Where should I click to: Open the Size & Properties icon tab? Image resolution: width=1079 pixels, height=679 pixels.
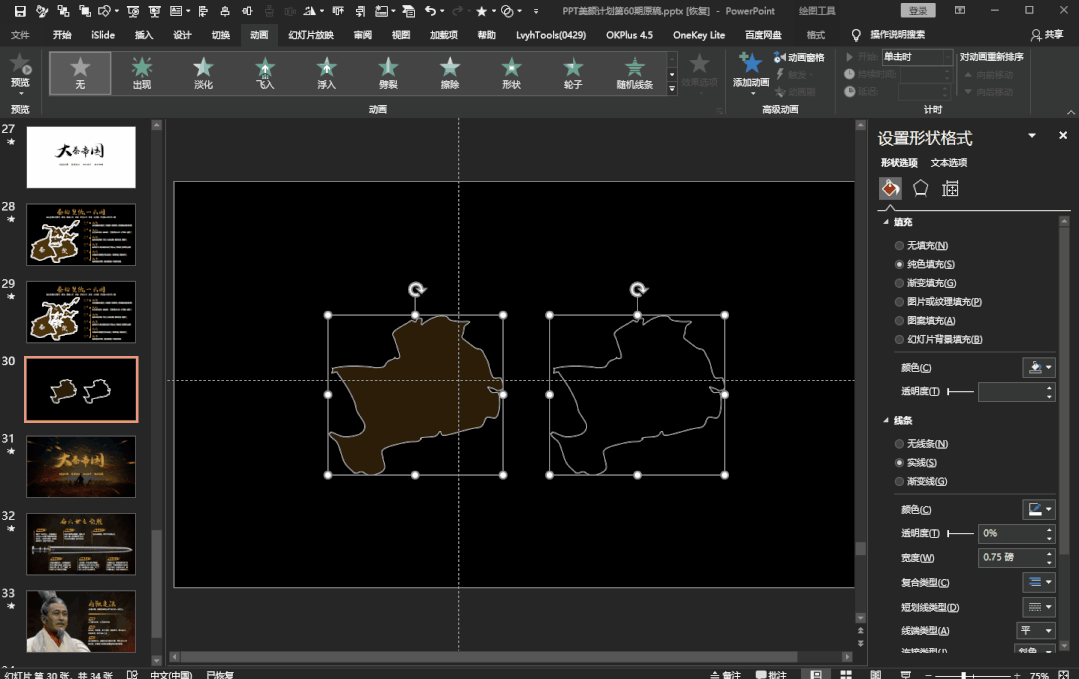pyautogui.click(x=950, y=188)
